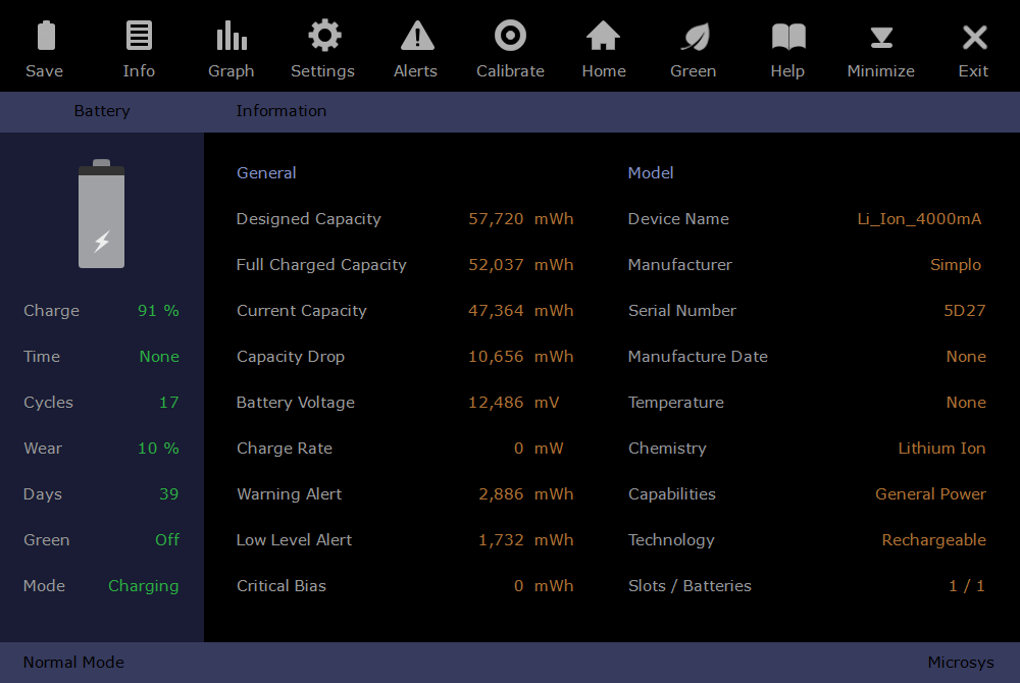Viewport: 1020px width, 683px height.
Task: Switch to the Battery tab
Action: point(101,111)
